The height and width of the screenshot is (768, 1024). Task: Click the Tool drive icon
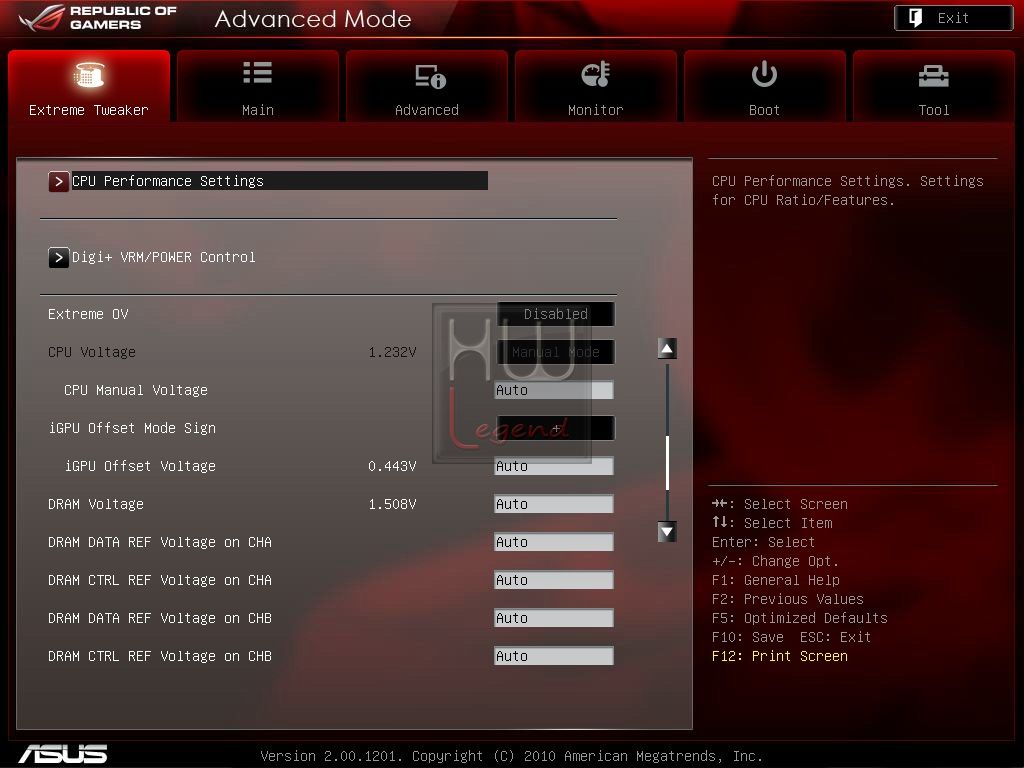pyautogui.click(x=933, y=76)
